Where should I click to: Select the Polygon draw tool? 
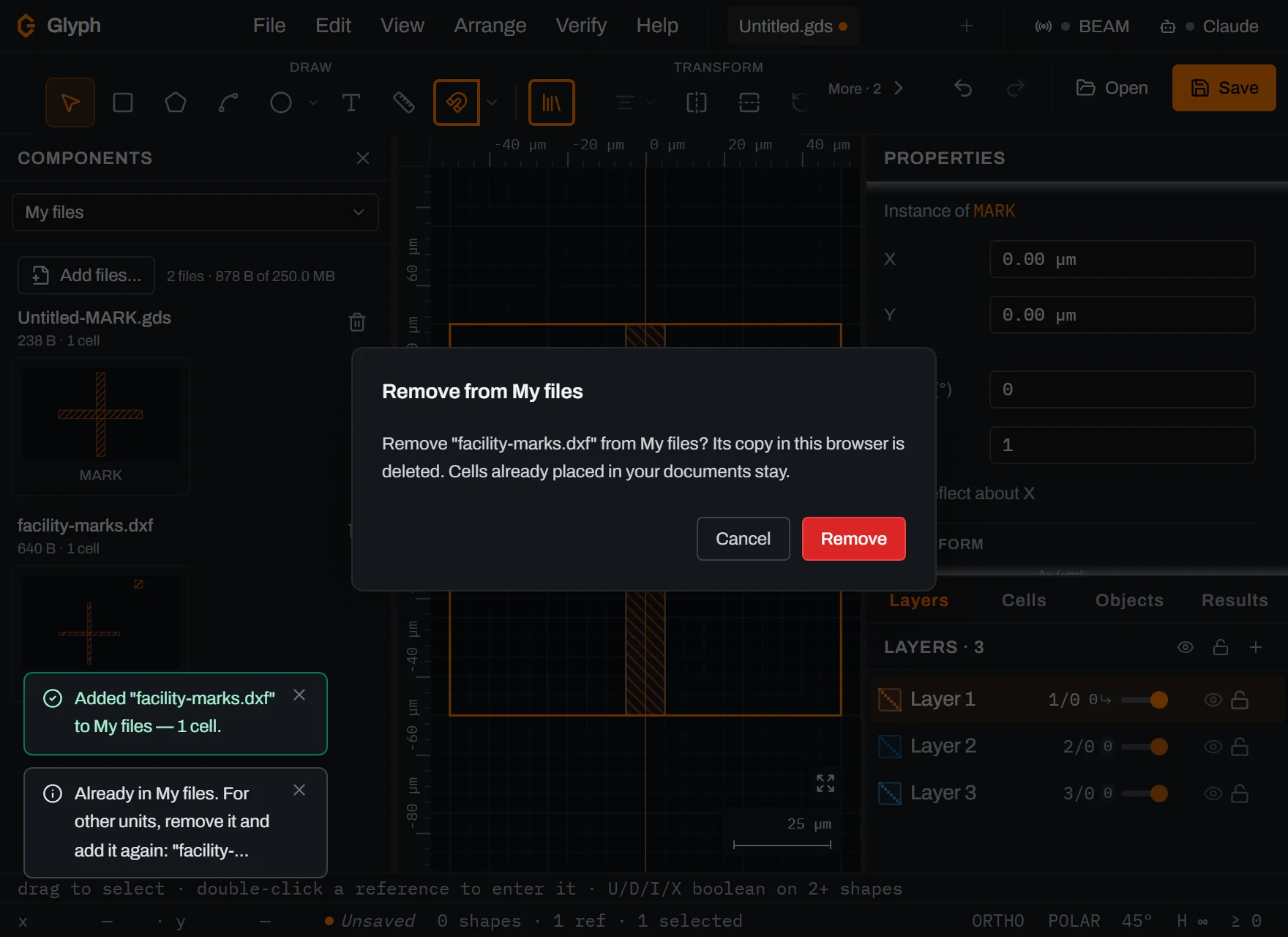pyautogui.click(x=176, y=102)
